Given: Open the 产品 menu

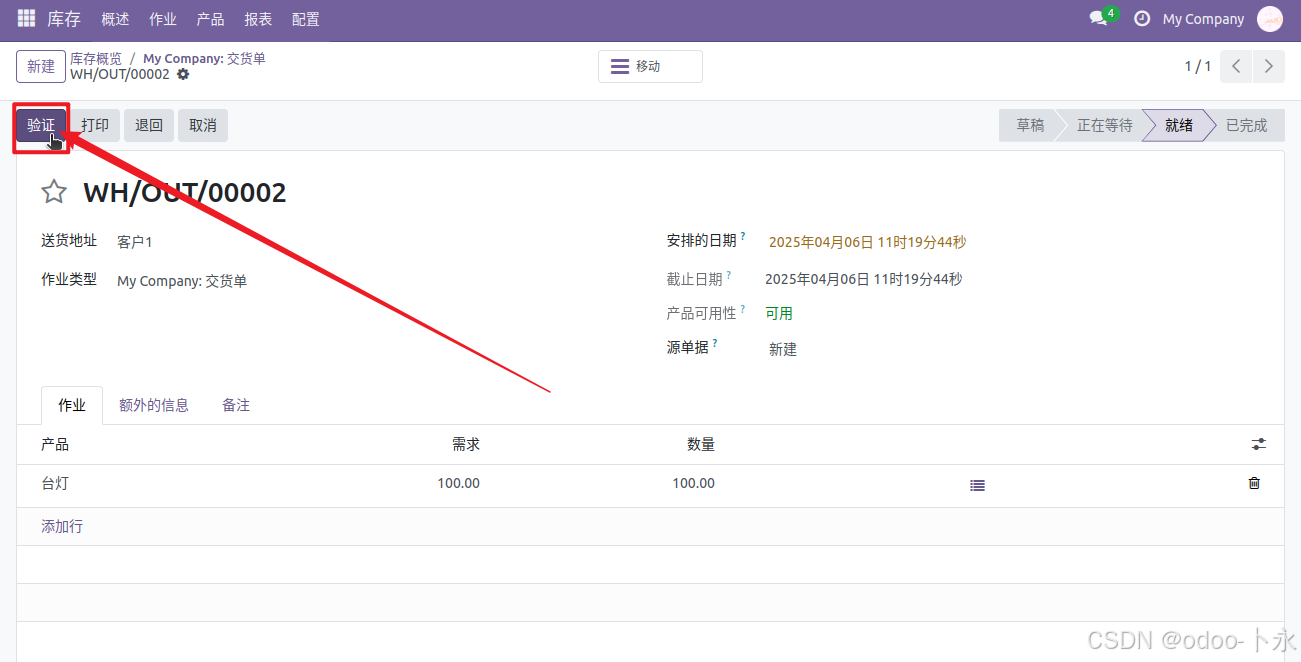Looking at the screenshot, I should (211, 19).
